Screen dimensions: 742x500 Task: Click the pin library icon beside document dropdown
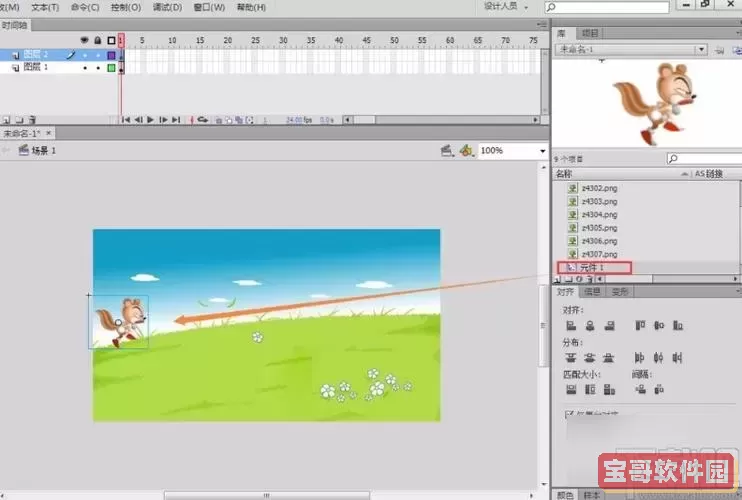tap(719, 50)
